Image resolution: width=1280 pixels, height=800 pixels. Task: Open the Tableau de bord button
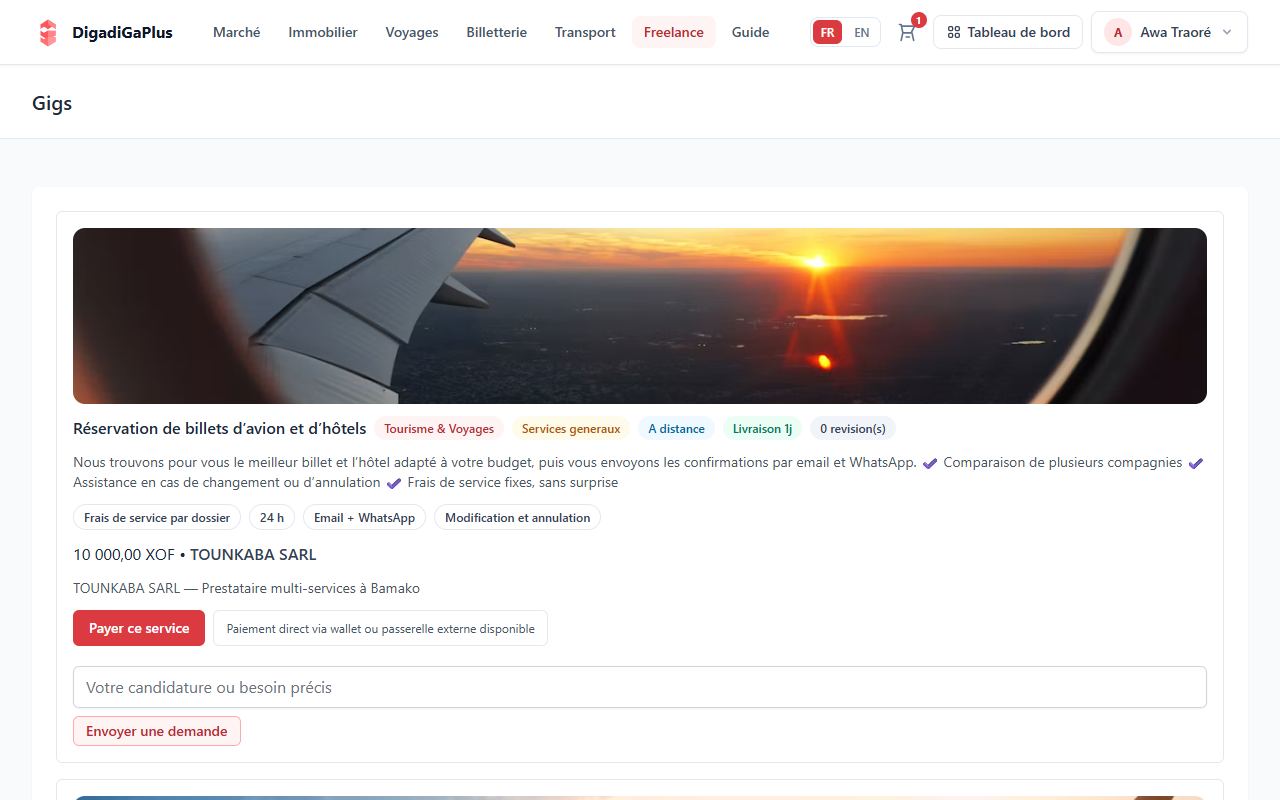coord(1008,32)
